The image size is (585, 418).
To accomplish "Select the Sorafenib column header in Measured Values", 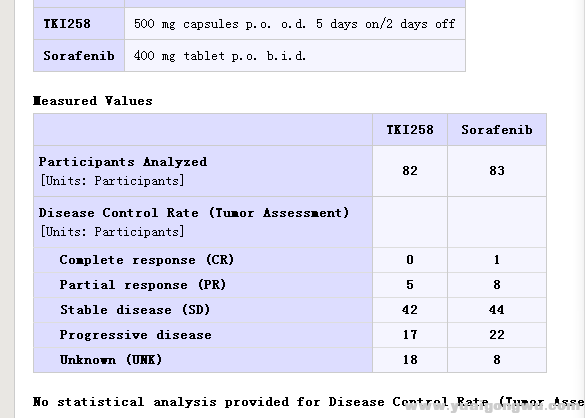I will pyautogui.click(x=497, y=130).
